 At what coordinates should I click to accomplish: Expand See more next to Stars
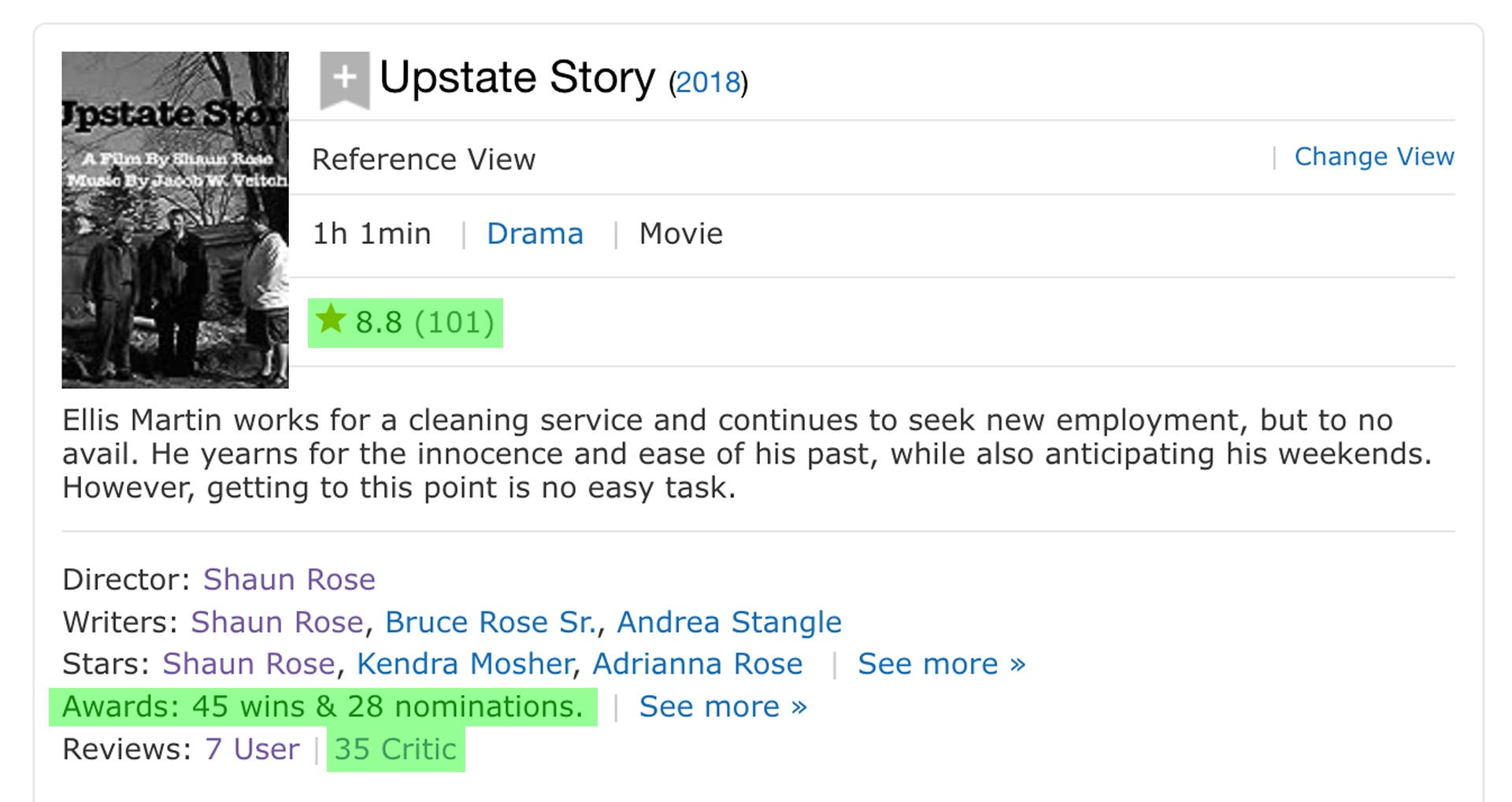click(x=942, y=663)
